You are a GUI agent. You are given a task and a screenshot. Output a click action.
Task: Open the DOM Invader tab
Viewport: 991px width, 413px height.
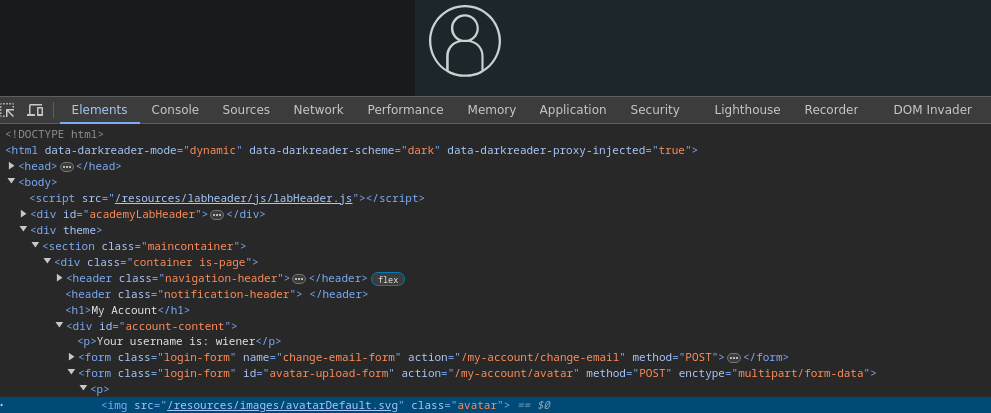pos(932,110)
